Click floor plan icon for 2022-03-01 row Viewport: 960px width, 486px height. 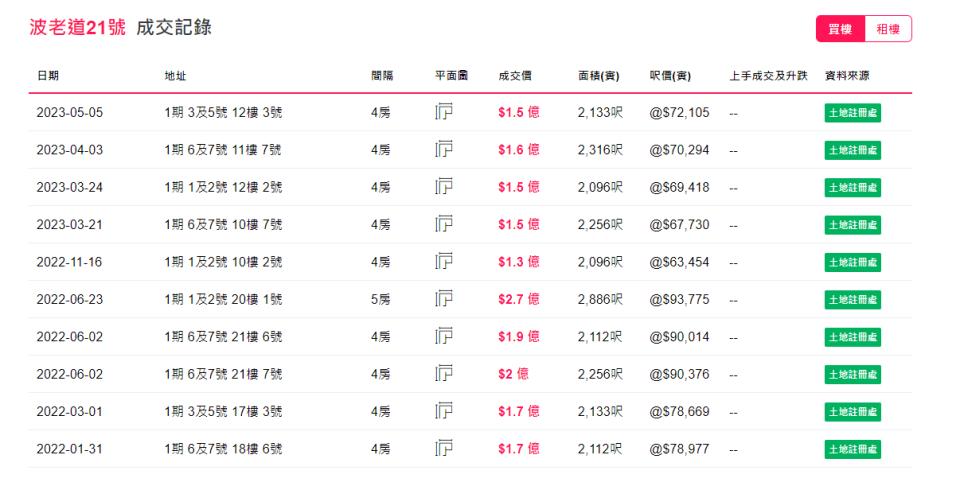tap(444, 411)
